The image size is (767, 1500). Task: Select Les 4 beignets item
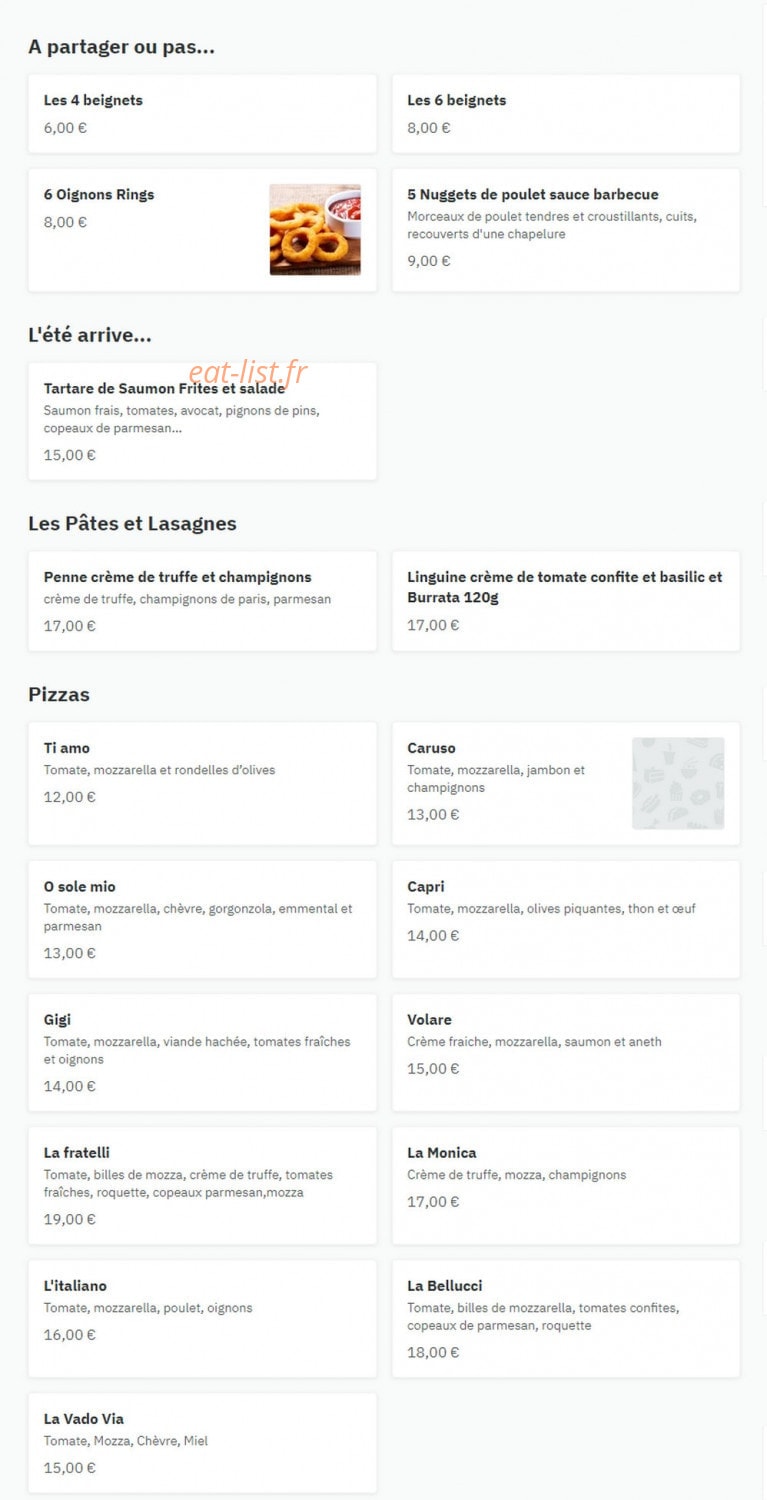point(202,113)
